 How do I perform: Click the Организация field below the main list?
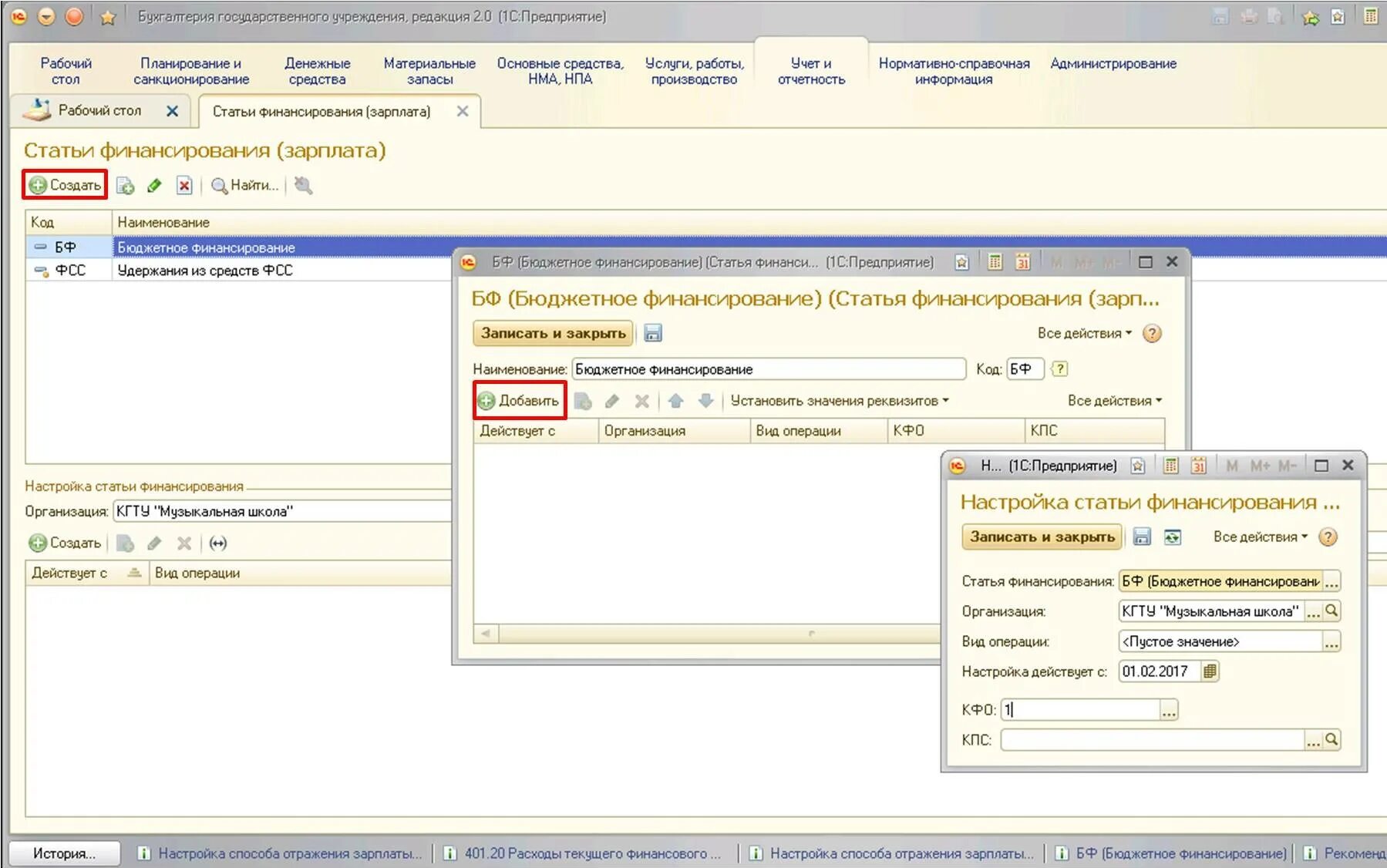pos(281,512)
